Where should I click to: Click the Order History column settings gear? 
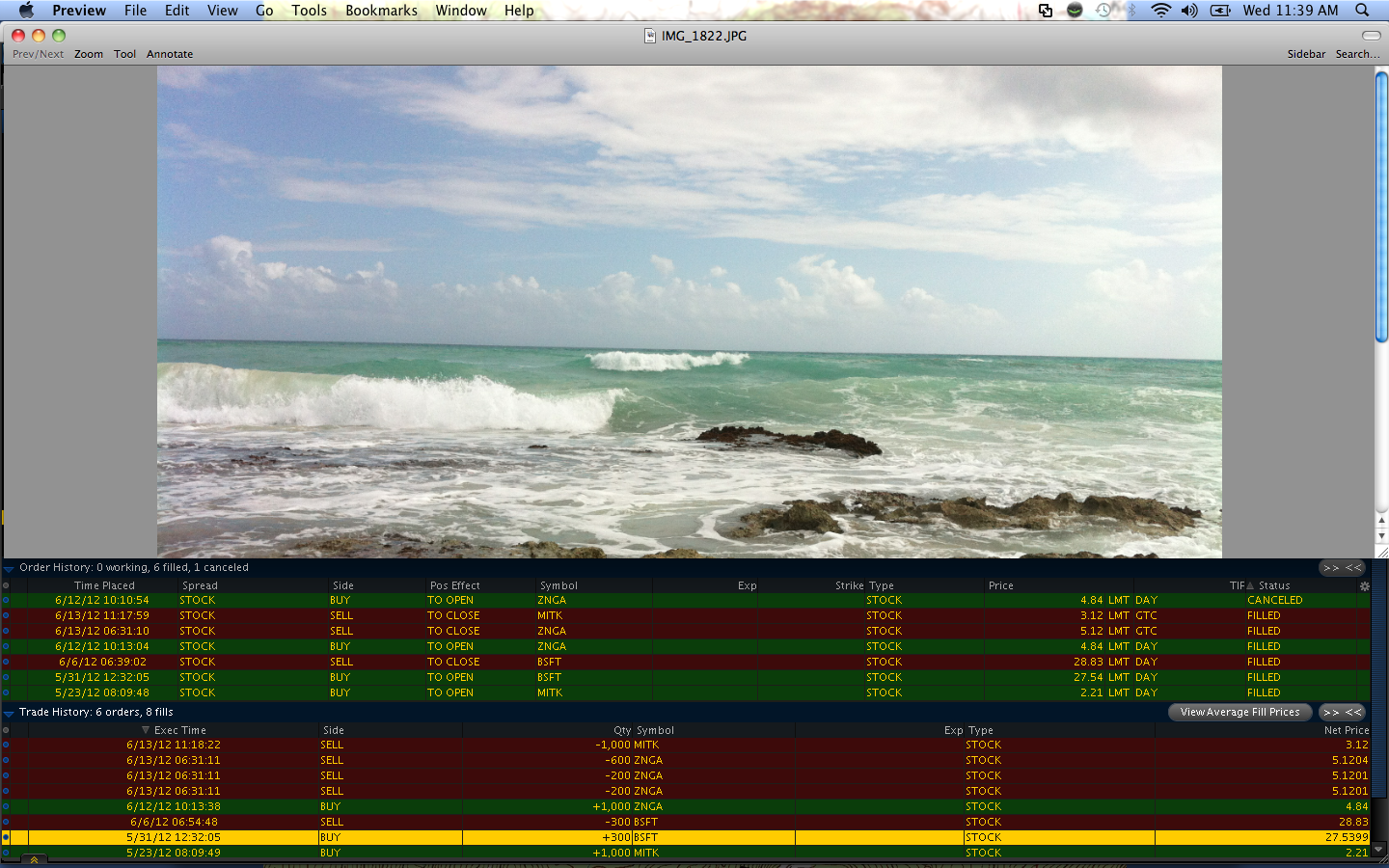click(1364, 586)
